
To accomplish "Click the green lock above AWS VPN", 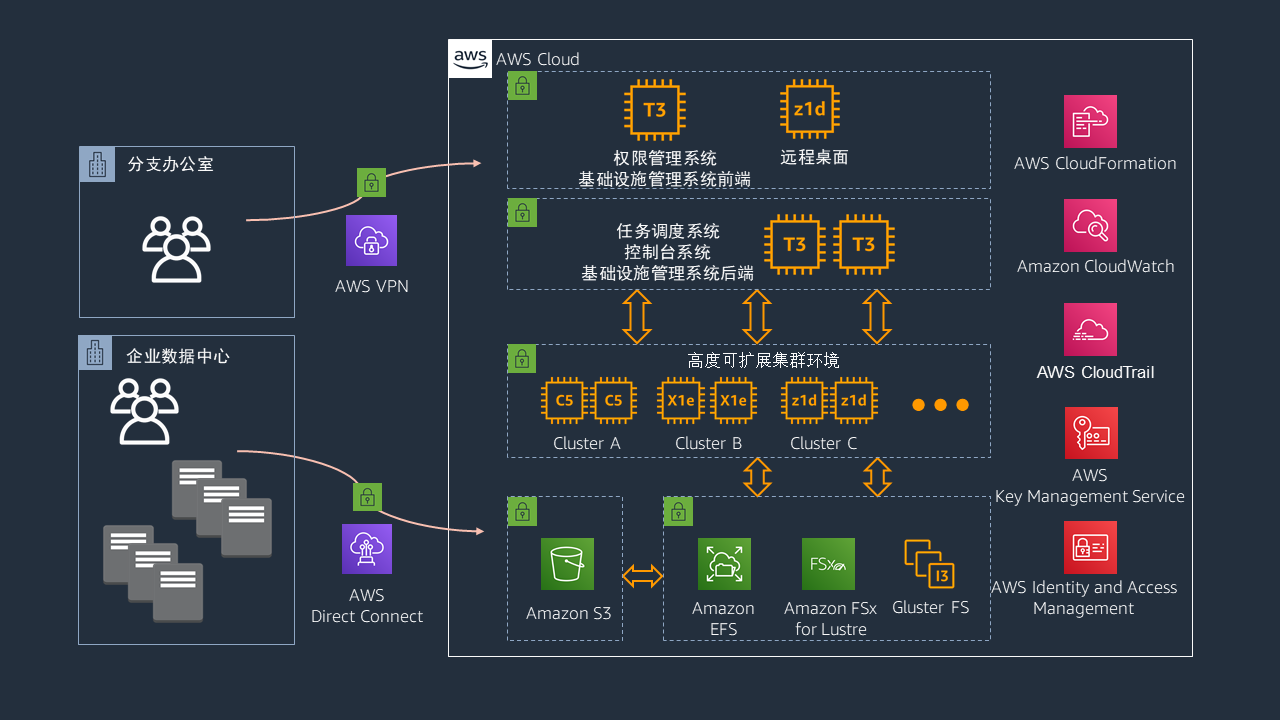I will [x=371, y=182].
